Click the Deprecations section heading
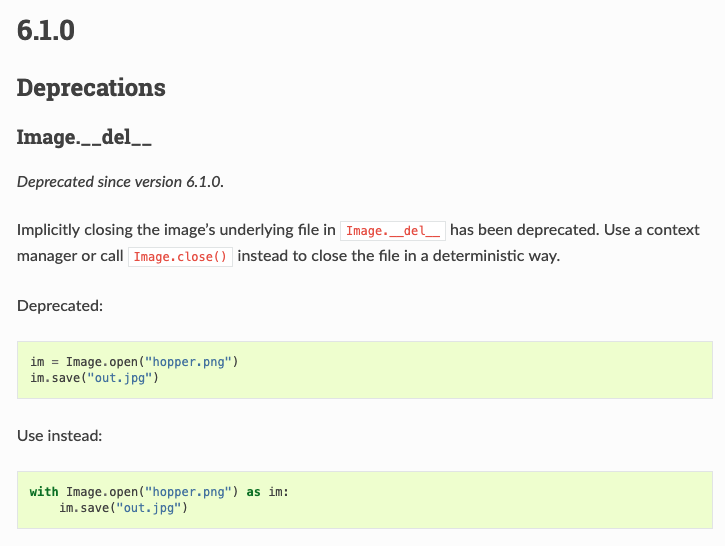Image resolution: width=725 pixels, height=546 pixels. [91, 88]
